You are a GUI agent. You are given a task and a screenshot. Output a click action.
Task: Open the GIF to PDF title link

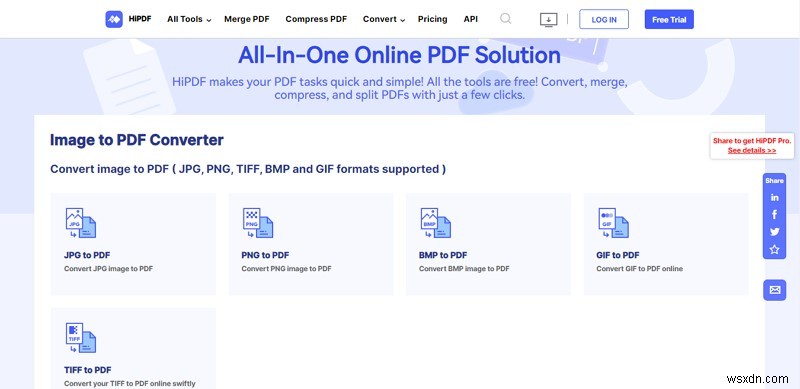tap(617, 255)
